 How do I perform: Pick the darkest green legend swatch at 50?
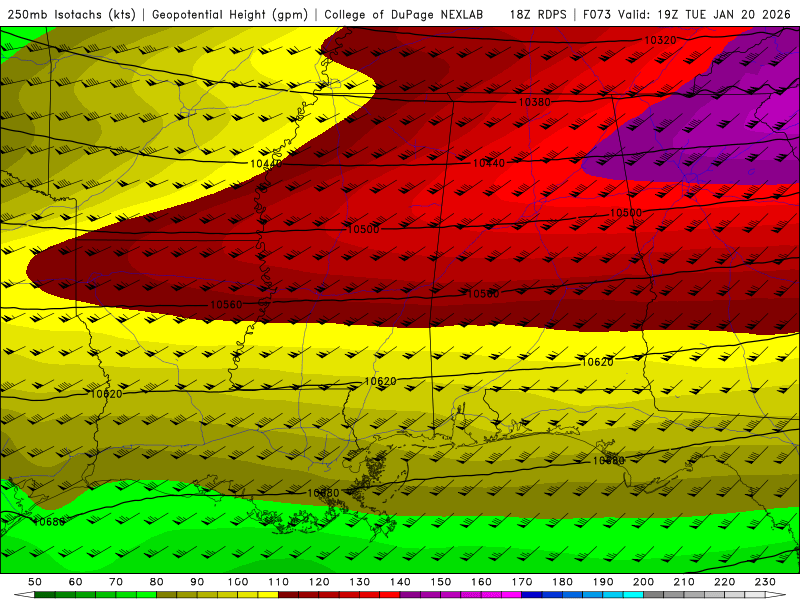tap(44, 595)
